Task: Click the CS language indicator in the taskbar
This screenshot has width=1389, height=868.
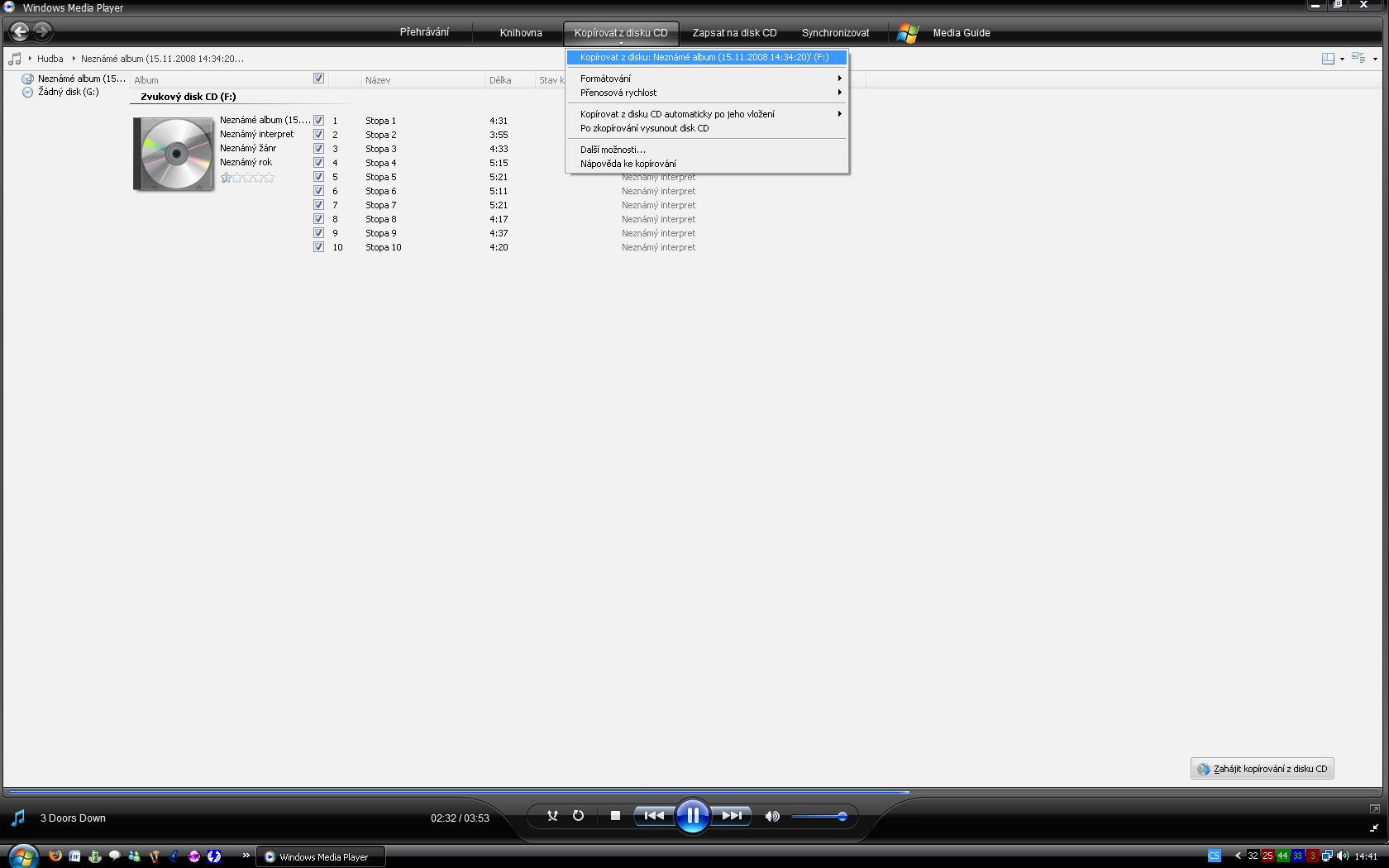Action: (x=1214, y=856)
